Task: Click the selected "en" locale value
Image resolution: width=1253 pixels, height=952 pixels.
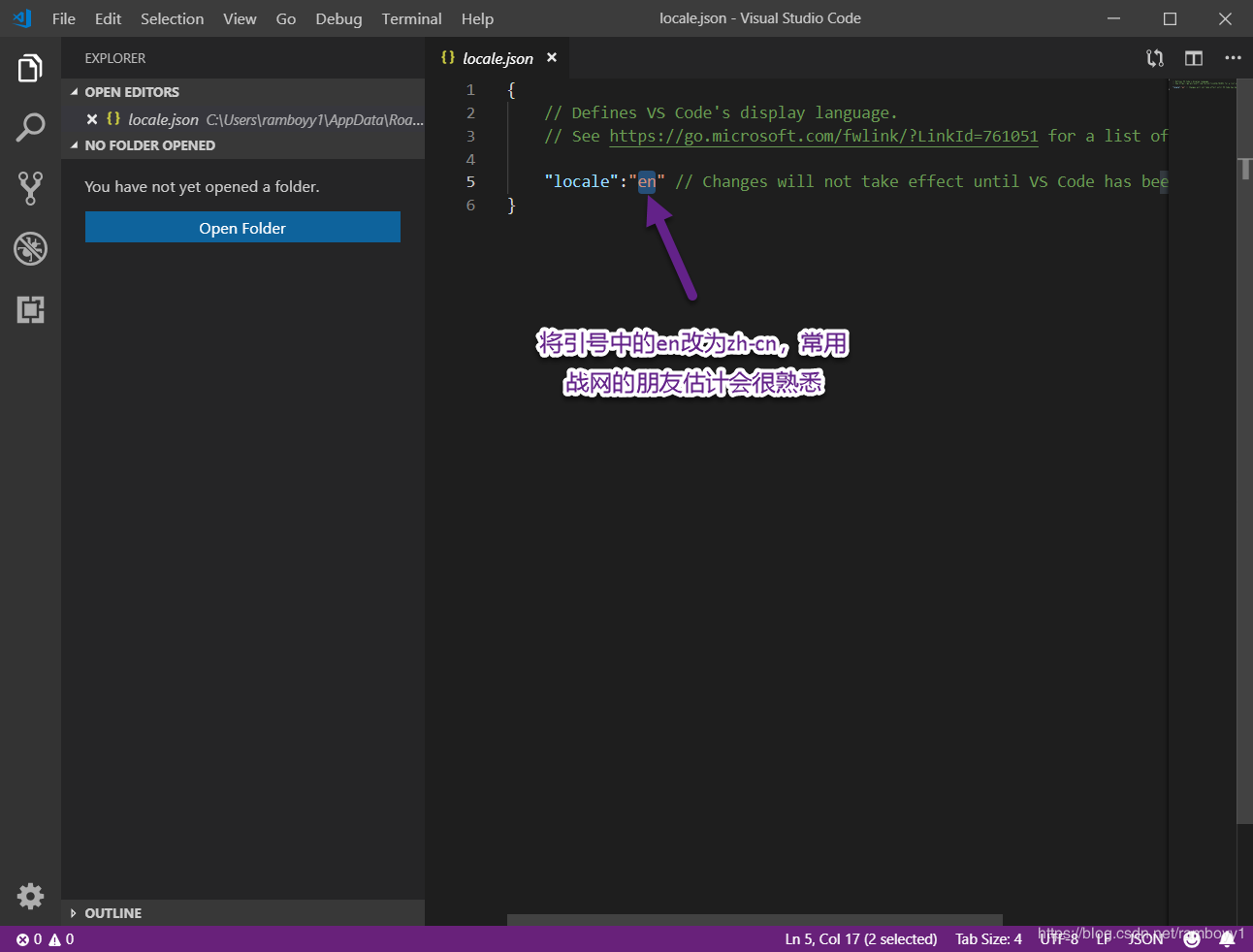Action: 647,181
